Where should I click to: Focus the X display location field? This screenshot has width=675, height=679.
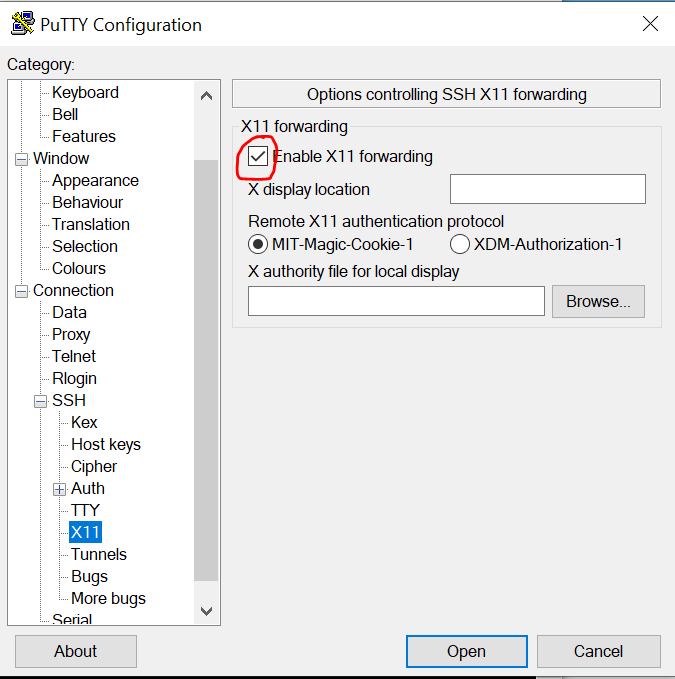click(x=547, y=189)
